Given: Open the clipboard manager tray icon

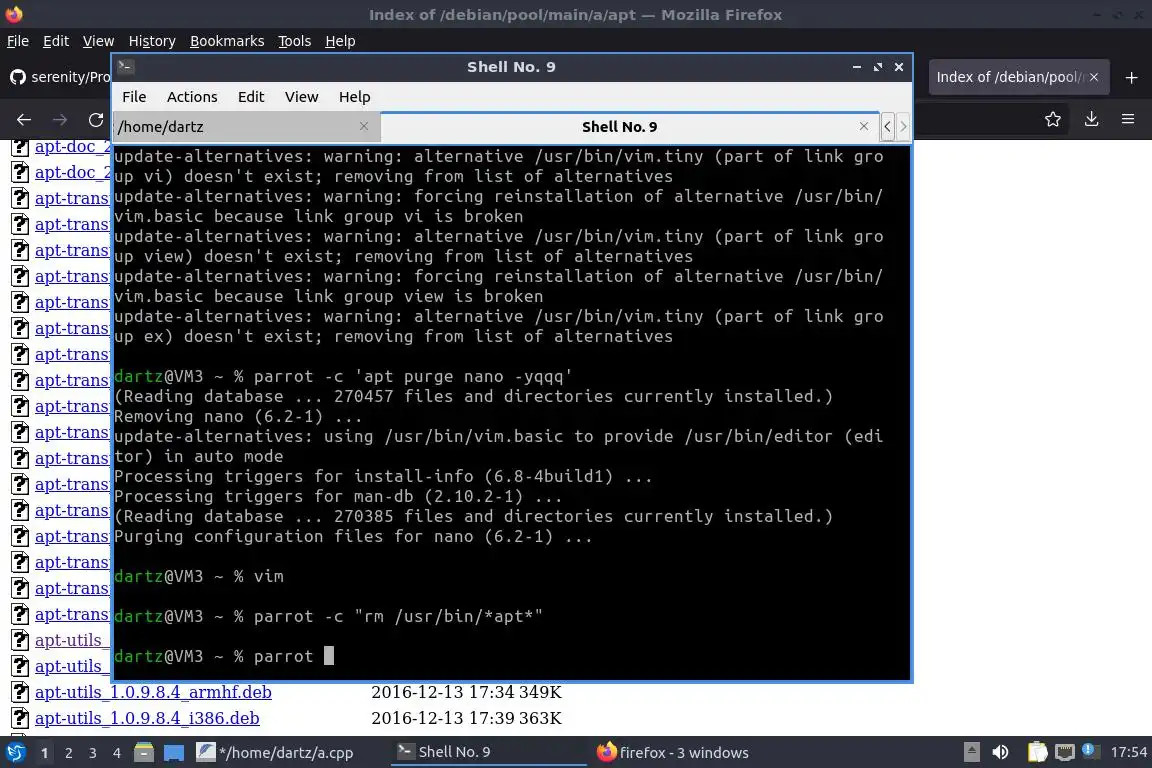Looking at the screenshot, I should point(1037,753).
